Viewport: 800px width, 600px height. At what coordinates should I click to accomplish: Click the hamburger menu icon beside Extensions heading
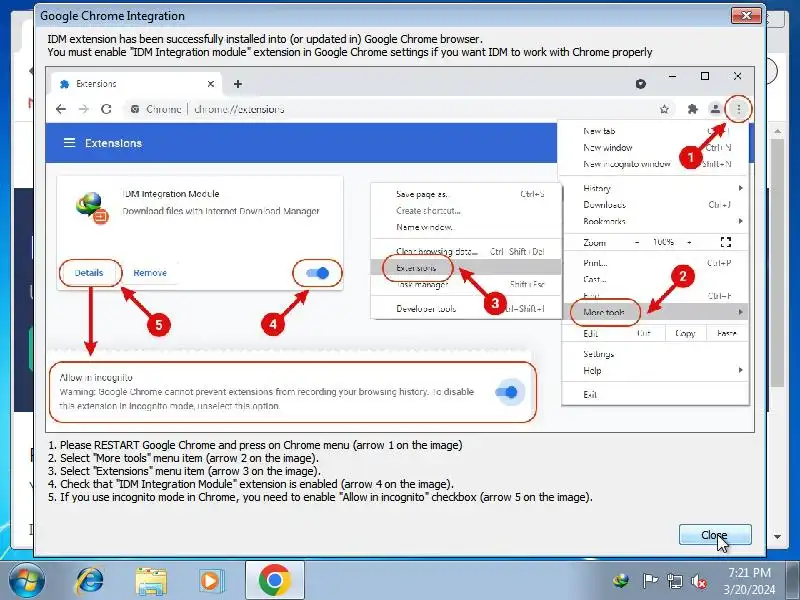coord(69,142)
